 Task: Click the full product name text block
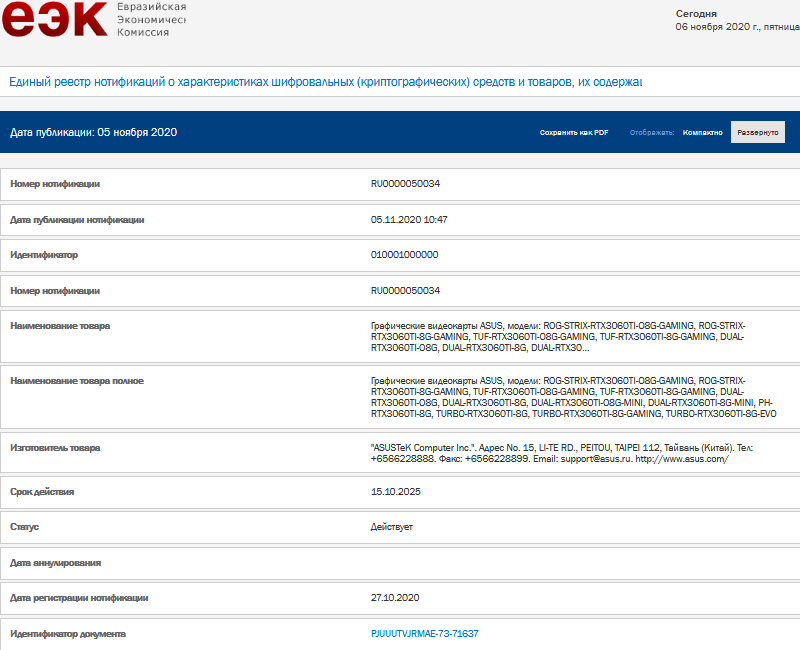pyautogui.click(x=572, y=397)
